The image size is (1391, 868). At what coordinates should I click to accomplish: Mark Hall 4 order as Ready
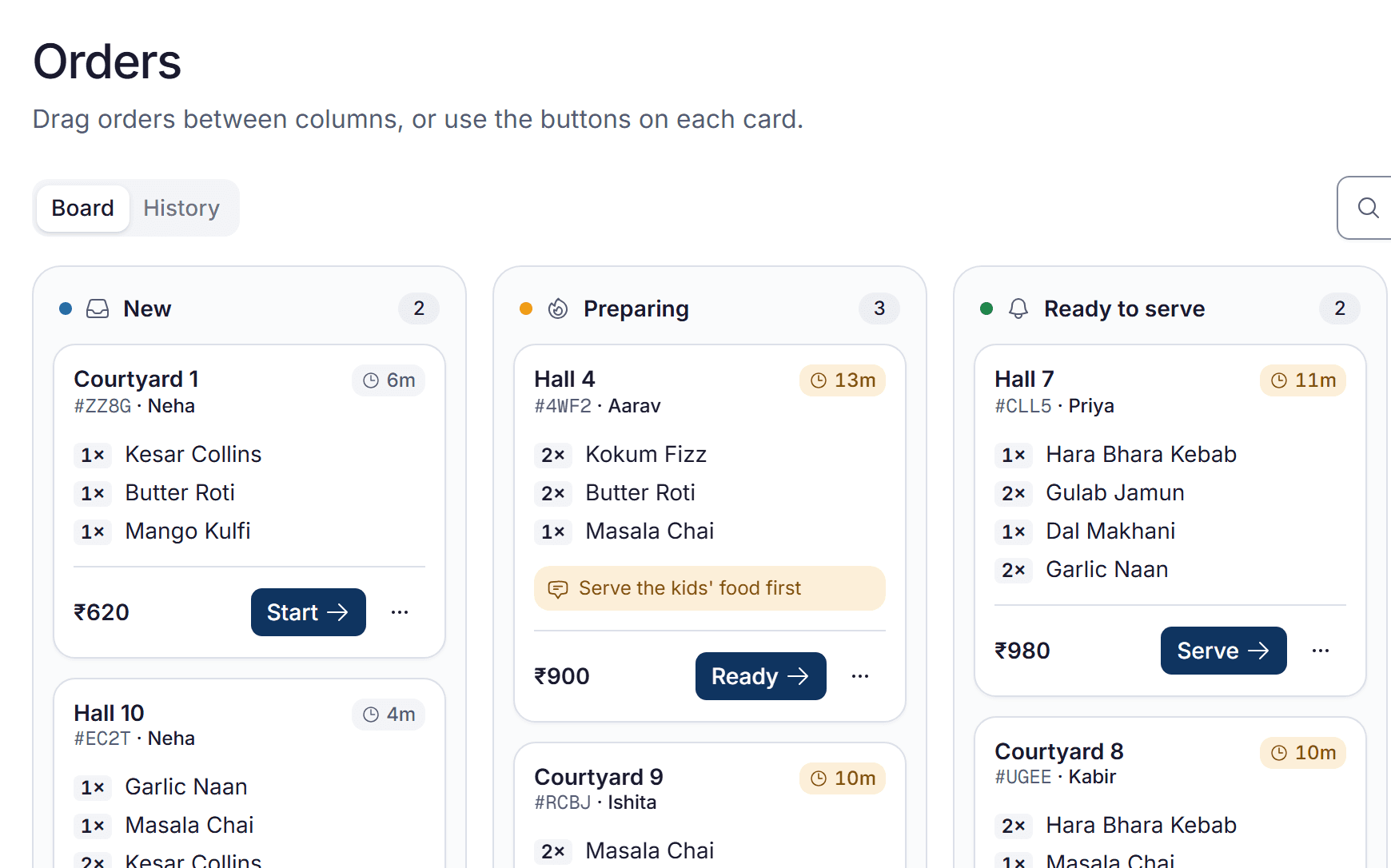(x=761, y=676)
